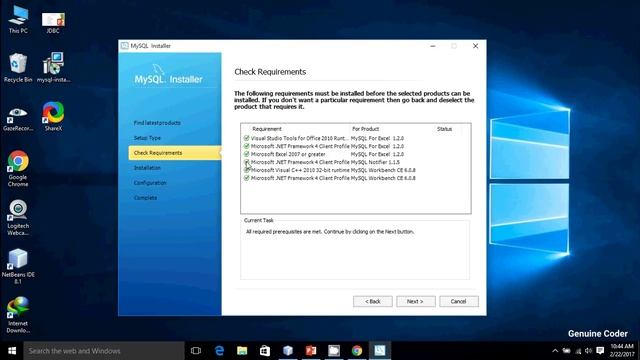Show hidden system tray icons
Viewport: 640px width, 360px height.
555,351
